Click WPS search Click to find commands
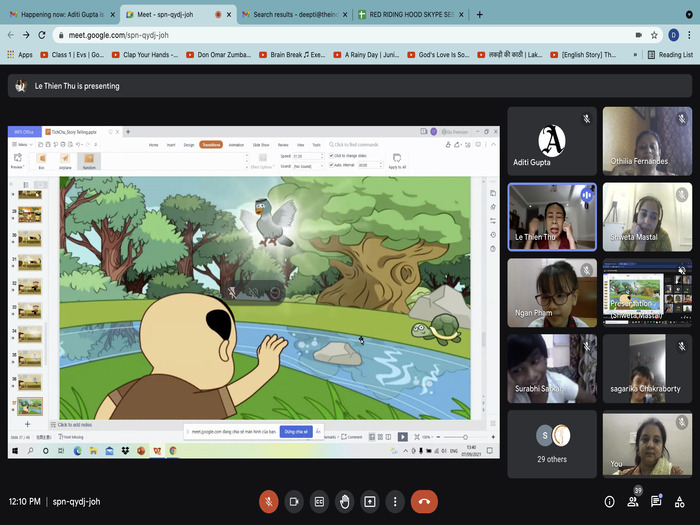This screenshot has width=700, height=525. 354,145
